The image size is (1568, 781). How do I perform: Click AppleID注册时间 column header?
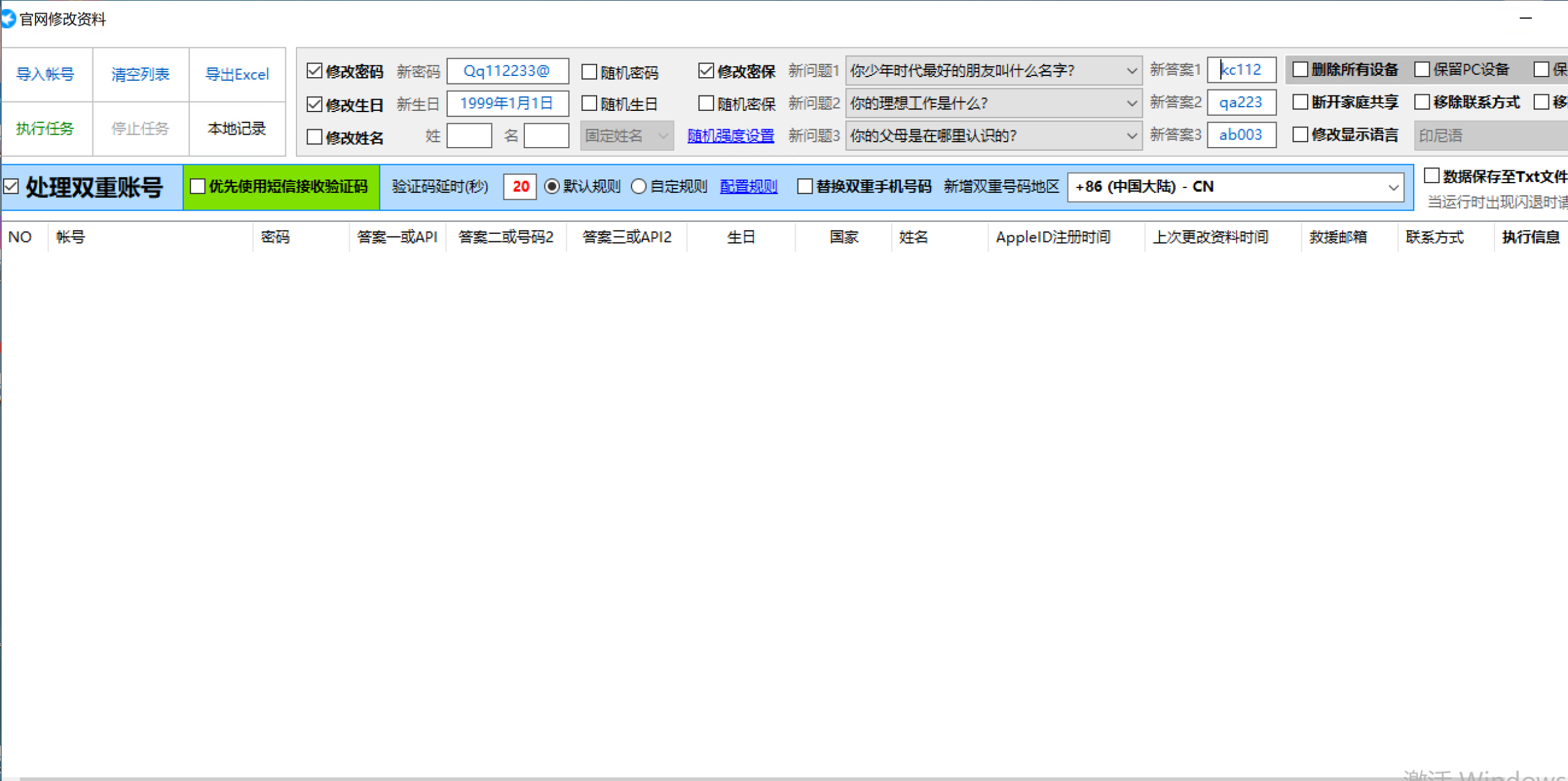(1066, 237)
